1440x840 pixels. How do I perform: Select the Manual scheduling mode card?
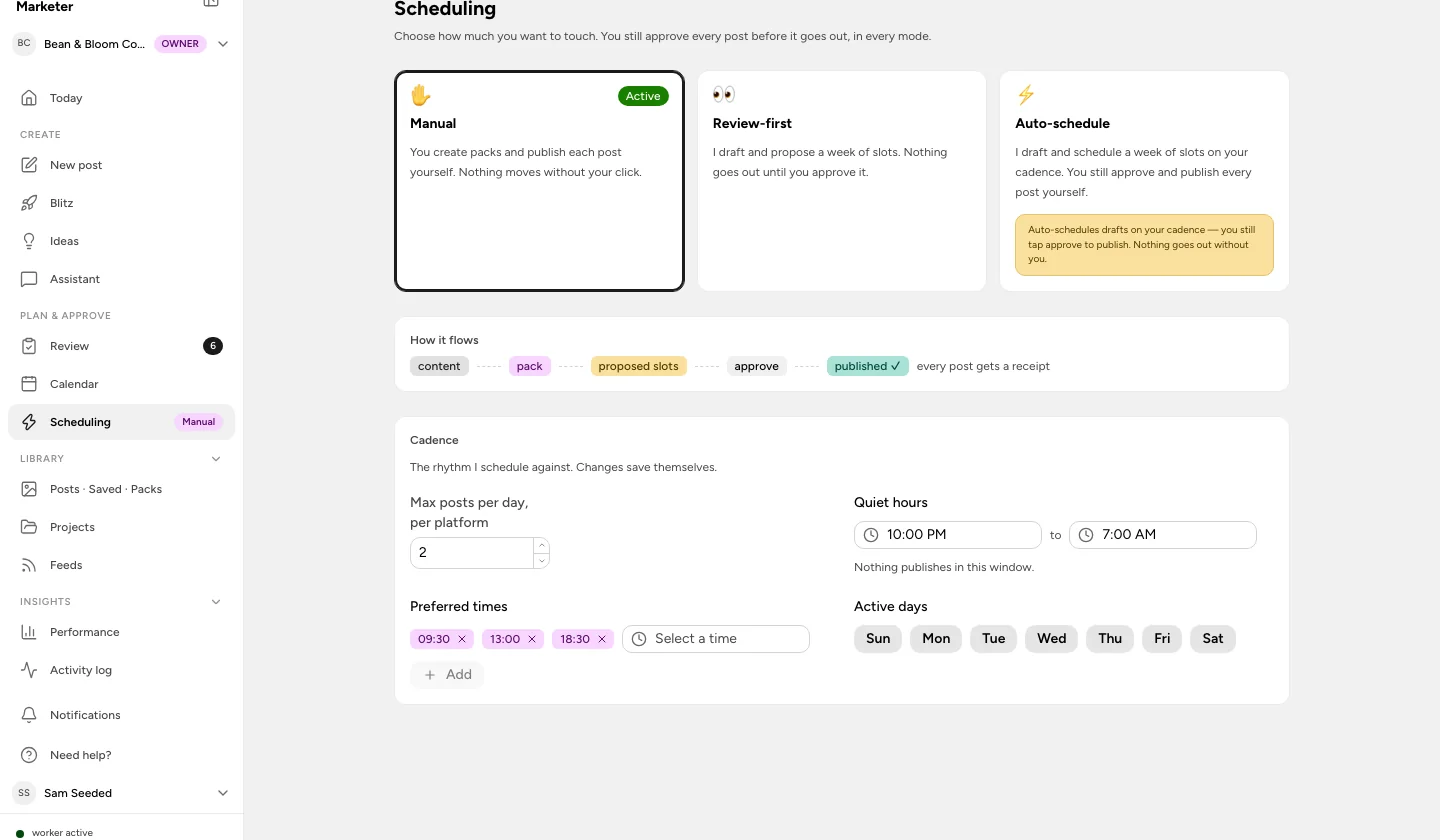(539, 181)
